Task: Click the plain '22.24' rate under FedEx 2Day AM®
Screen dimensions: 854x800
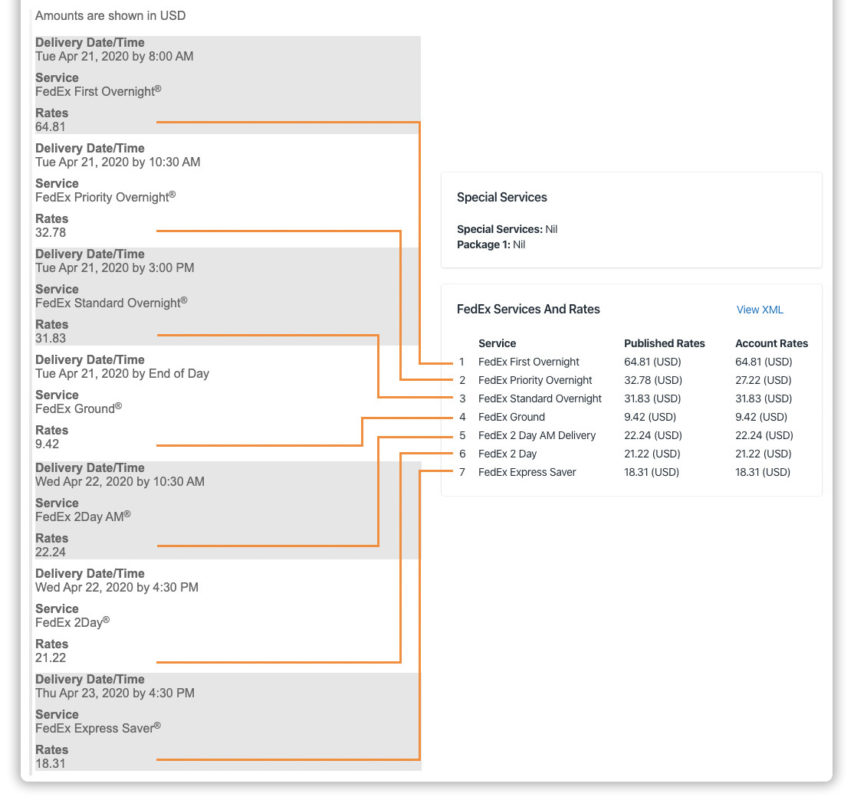Action: click(x=51, y=552)
